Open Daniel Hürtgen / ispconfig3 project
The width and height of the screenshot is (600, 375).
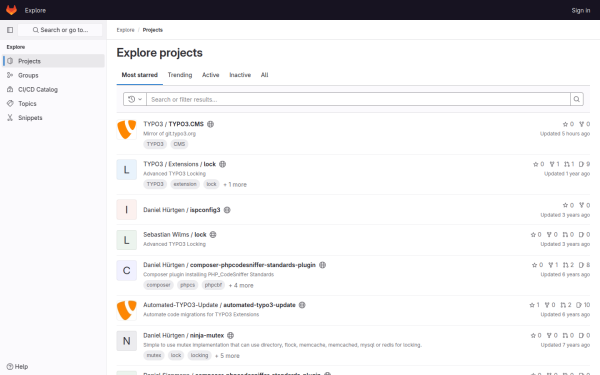[182, 210]
